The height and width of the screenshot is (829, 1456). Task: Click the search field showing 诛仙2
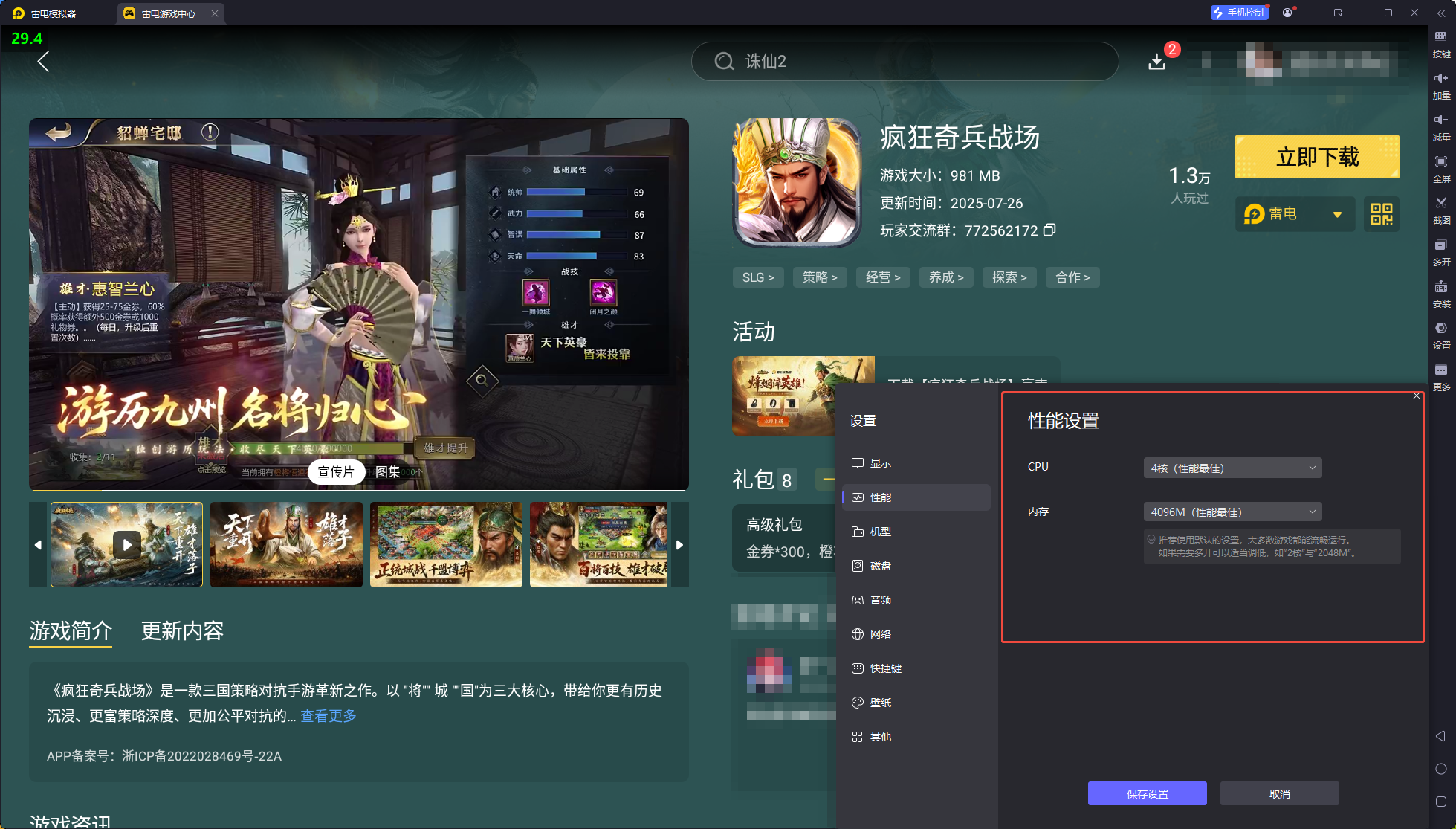905,61
